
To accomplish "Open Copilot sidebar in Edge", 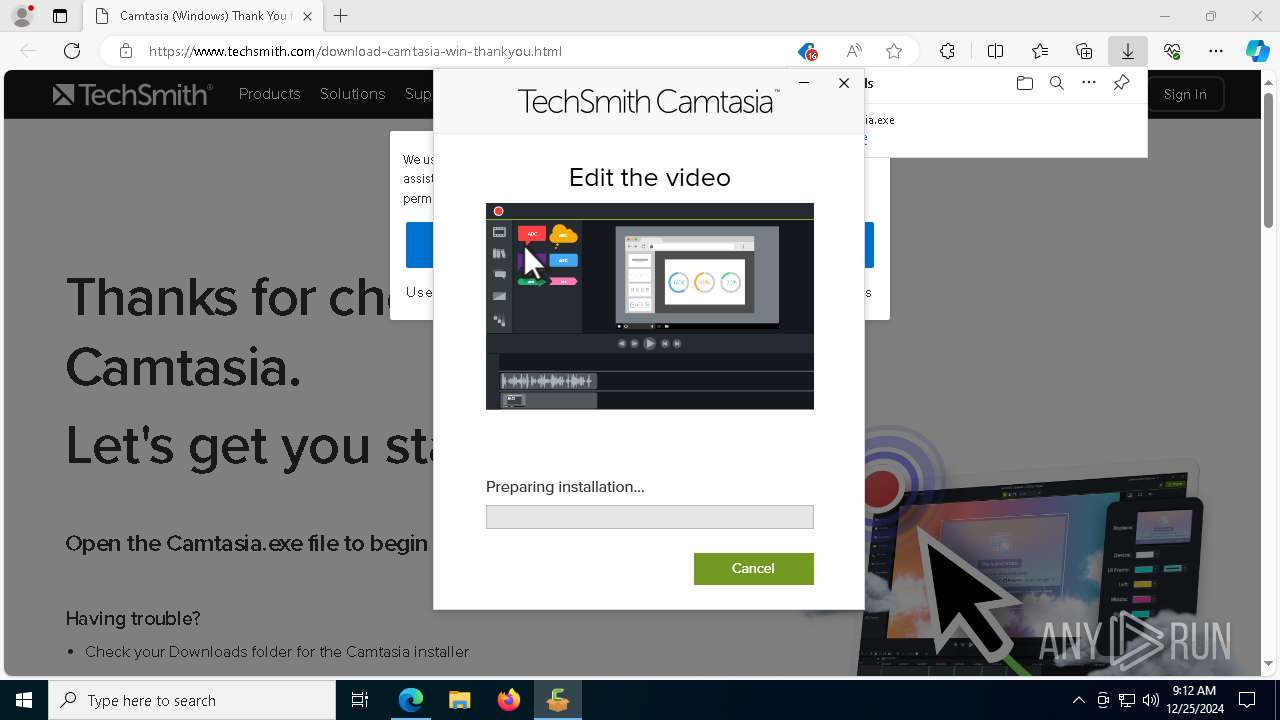I will (1257, 51).
